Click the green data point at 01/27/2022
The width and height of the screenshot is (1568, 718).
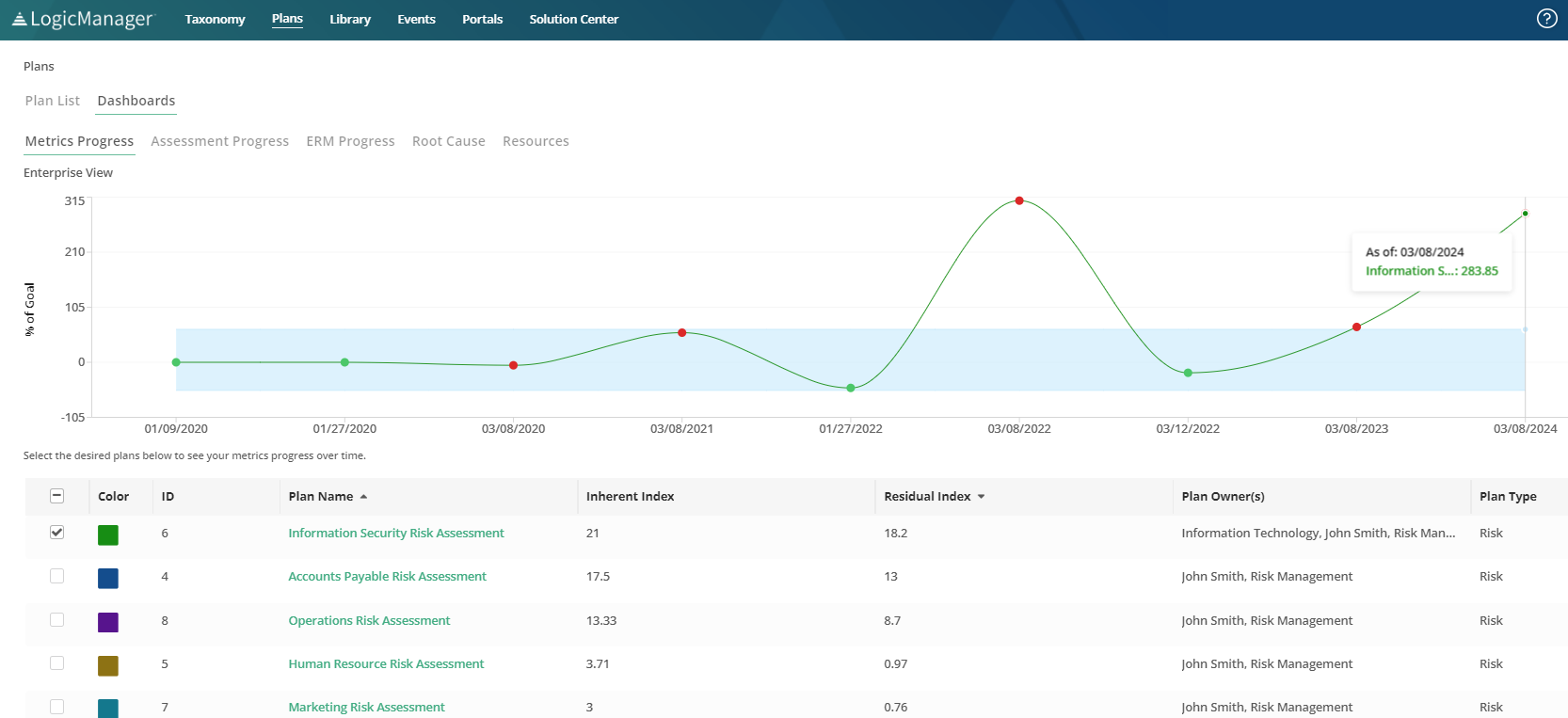851,388
